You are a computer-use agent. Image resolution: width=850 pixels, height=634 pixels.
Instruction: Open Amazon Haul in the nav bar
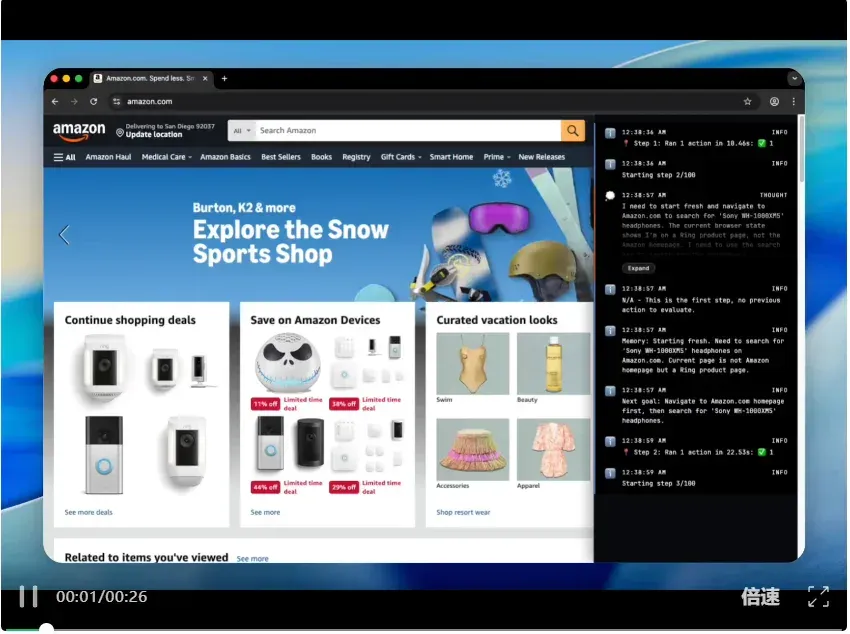[x=108, y=157]
